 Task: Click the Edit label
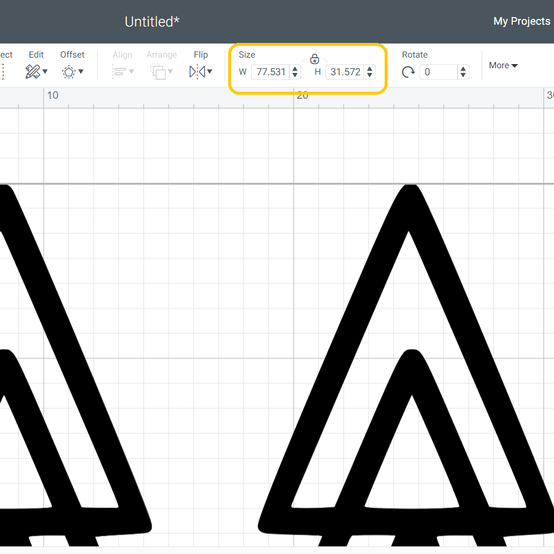(36, 55)
